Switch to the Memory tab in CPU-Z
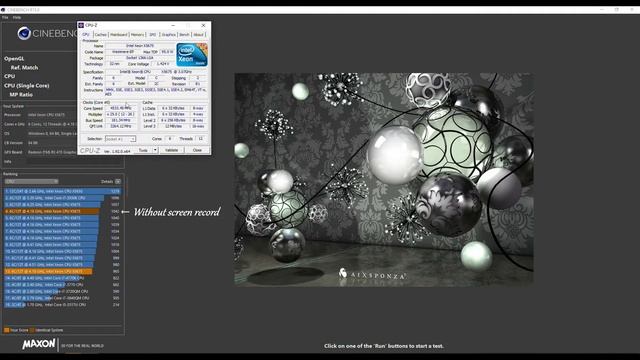The width and height of the screenshot is (640, 360). tap(138, 35)
